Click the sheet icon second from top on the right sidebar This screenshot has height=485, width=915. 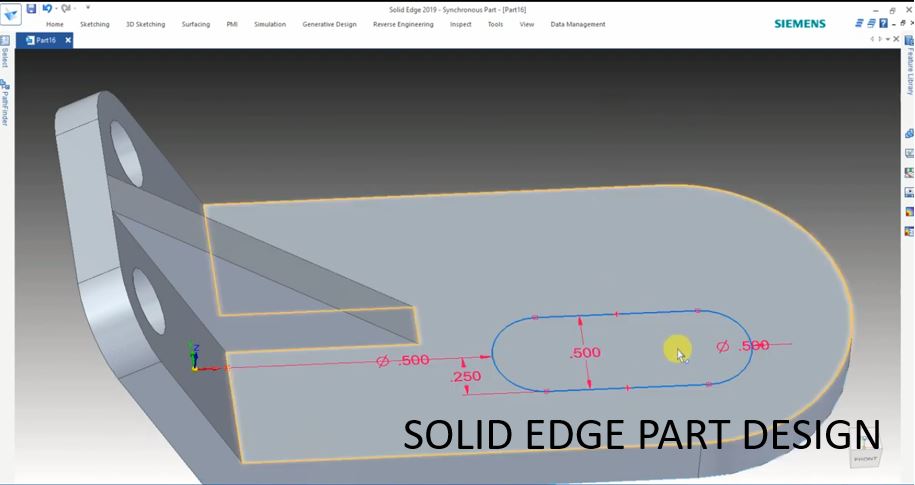[909, 153]
